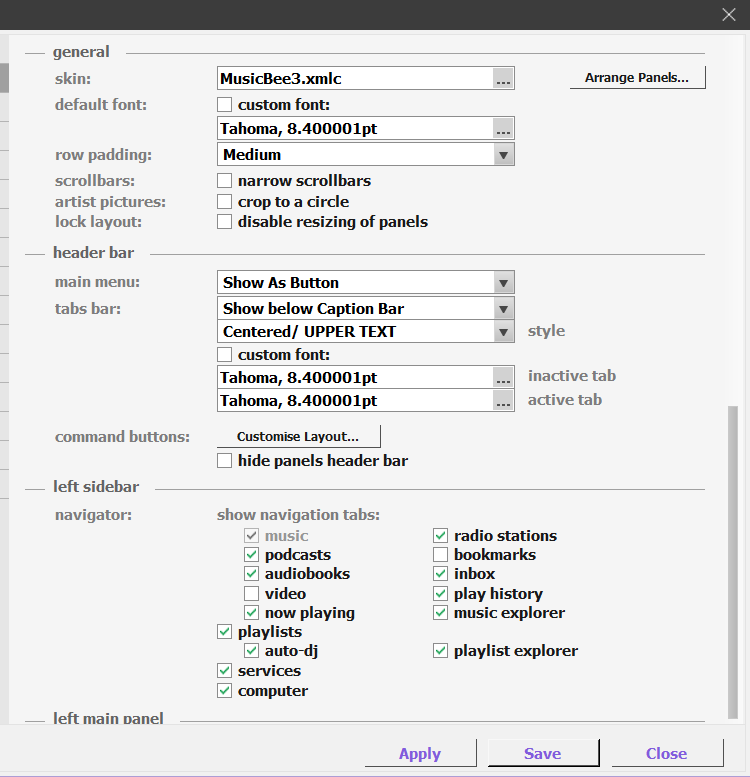Enable the bookmarks navigation tab

pyautogui.click(x=440, y=555)
